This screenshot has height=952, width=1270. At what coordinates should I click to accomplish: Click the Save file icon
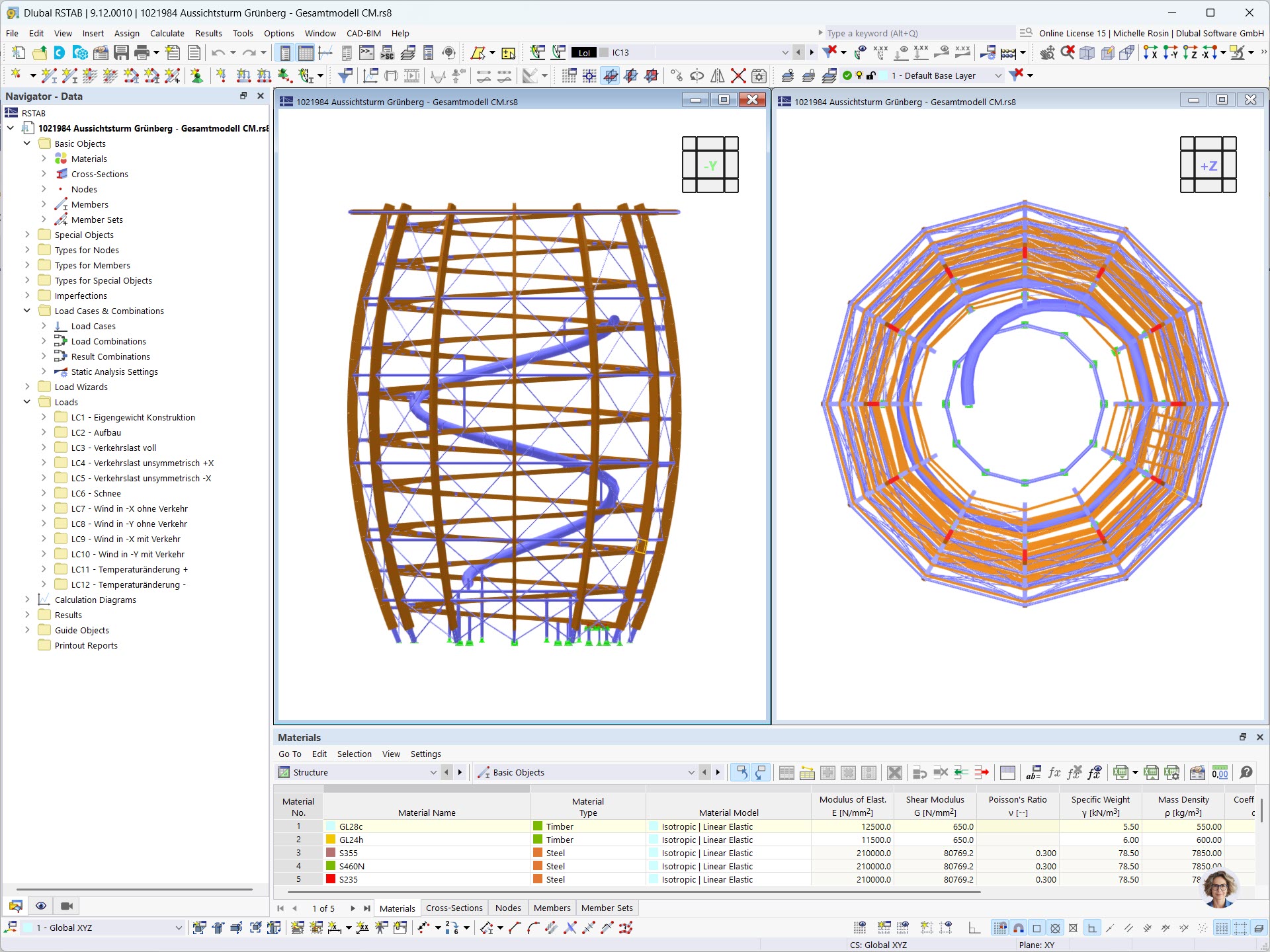coord(121,53)
